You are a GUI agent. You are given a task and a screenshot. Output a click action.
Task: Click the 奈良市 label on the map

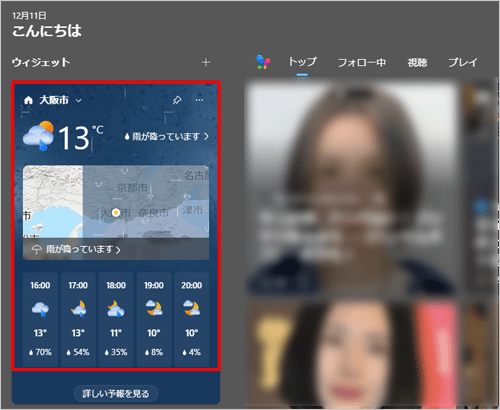pyautogui.click(x=153, y=213)
